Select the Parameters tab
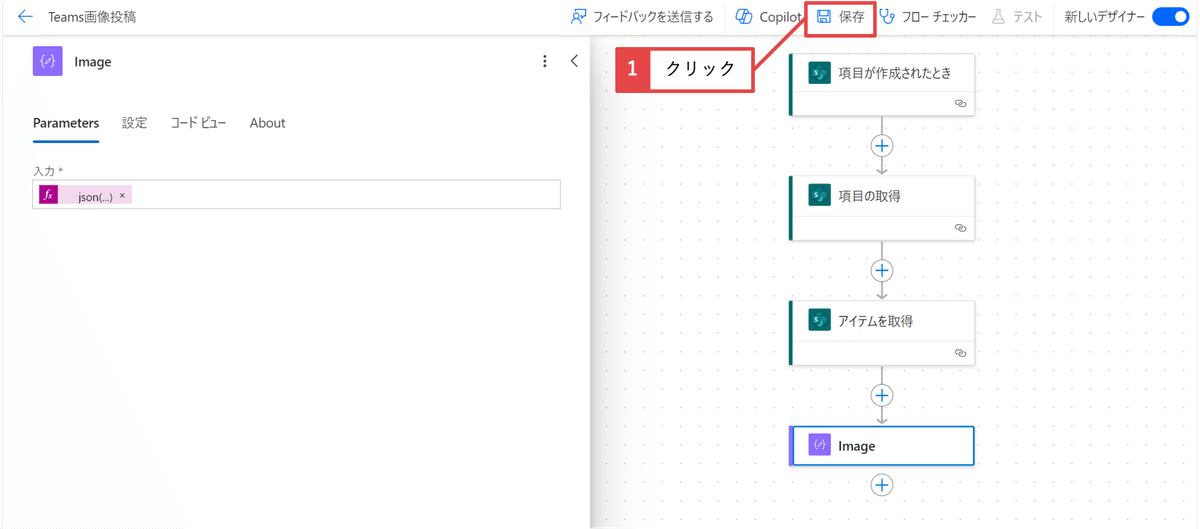 point(66,123)
